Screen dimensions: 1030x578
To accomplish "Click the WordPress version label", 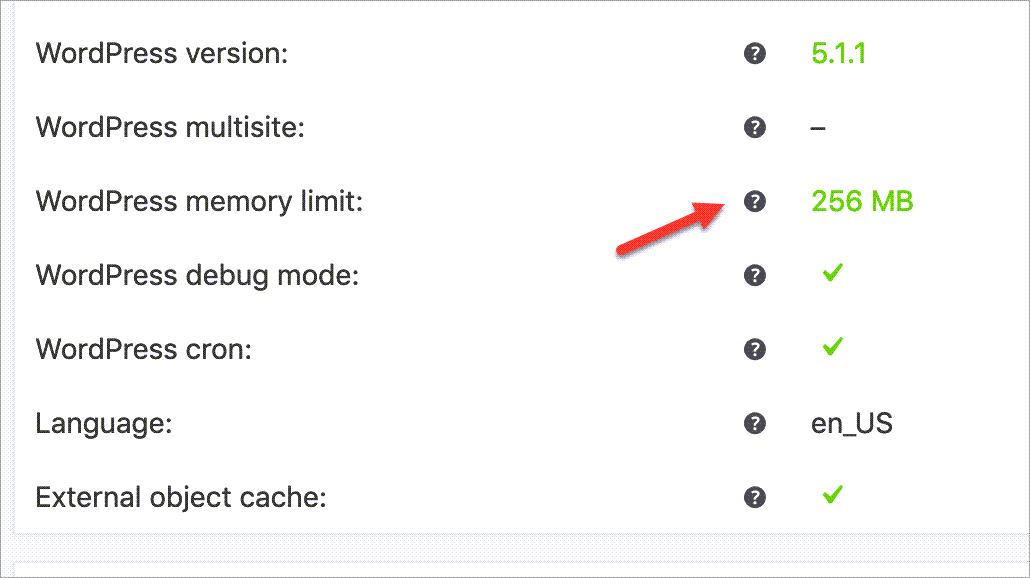I will pyautogui.click(x=162, y=53).
